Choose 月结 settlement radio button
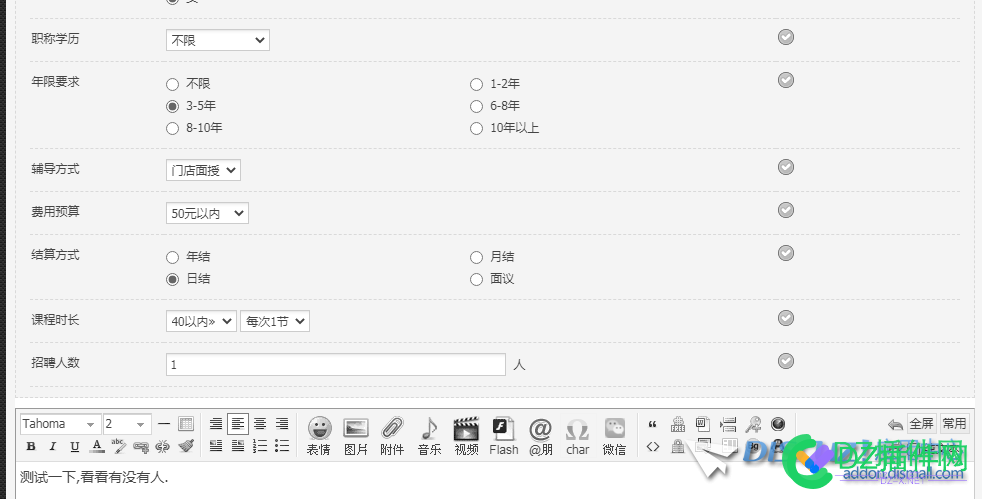The height and width of the screenshot is (499, 982). [x=477, y=257]
